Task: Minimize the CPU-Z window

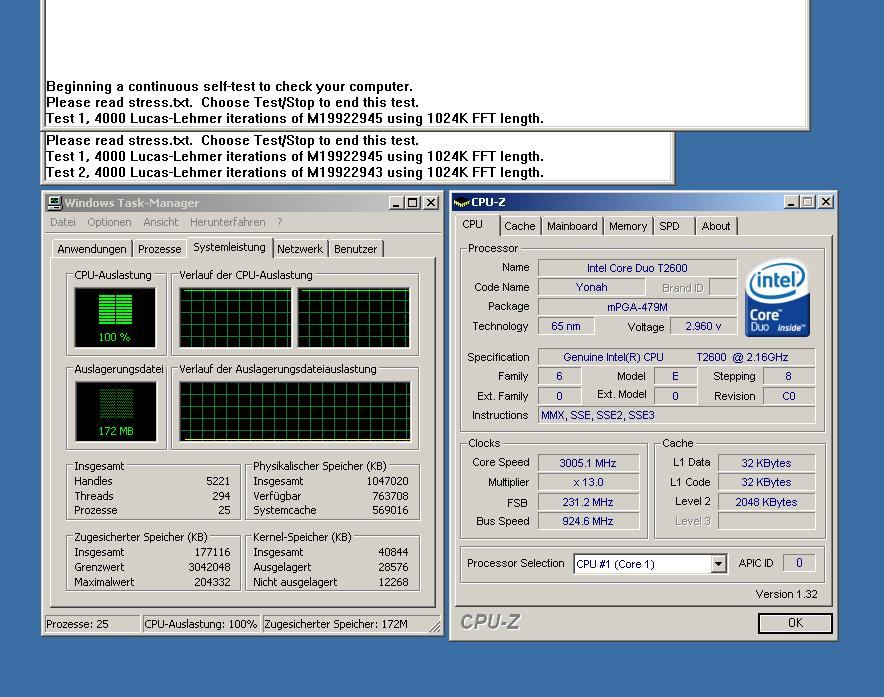Action: tap(792, 202)
